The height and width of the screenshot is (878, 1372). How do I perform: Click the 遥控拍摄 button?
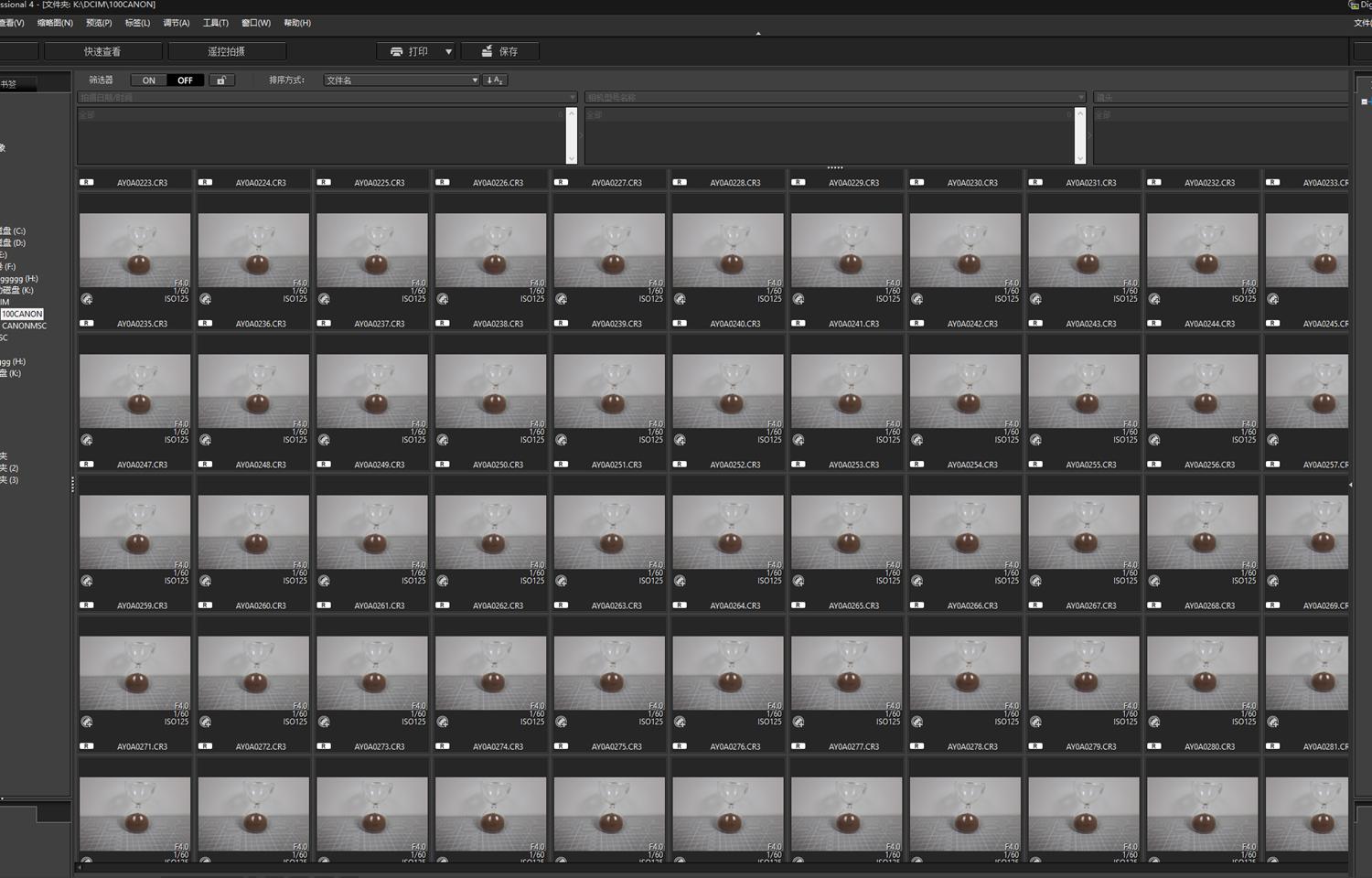226,52
